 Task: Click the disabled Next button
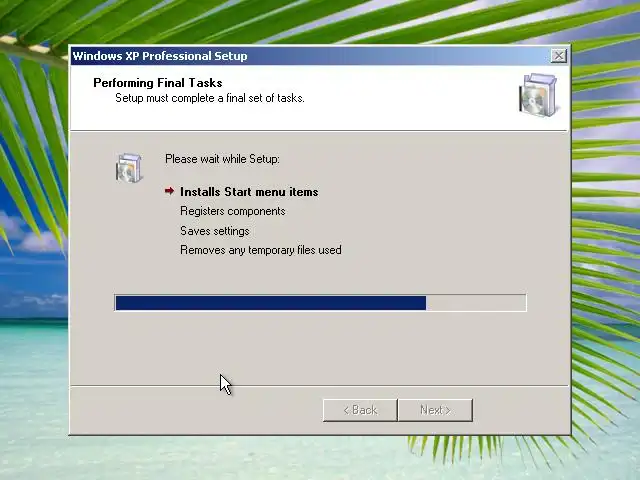tap(435, 410)
